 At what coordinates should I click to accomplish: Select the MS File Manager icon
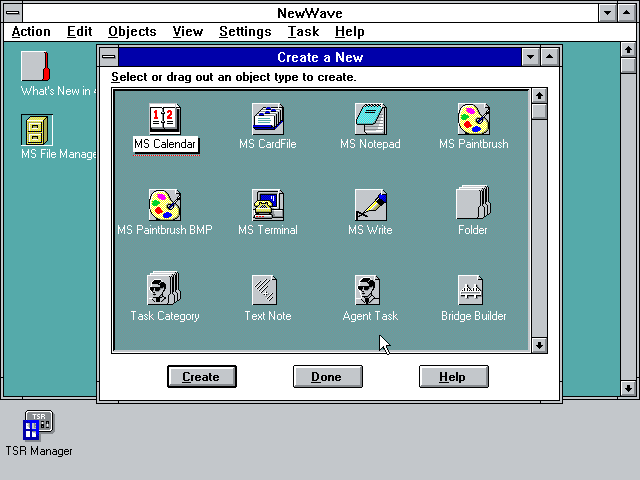pyautogui.click(x=37, y=130)
